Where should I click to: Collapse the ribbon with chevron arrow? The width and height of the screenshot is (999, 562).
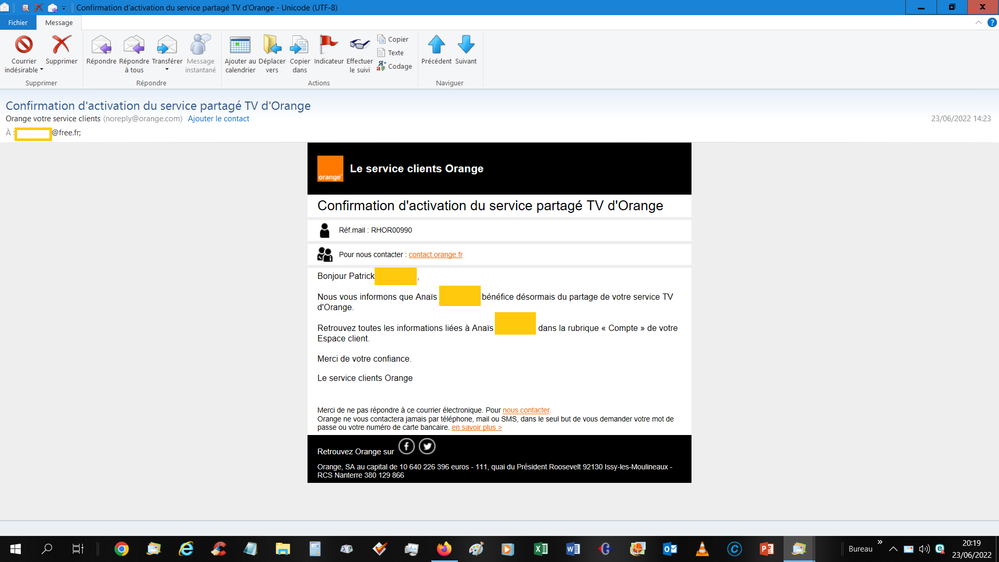click(979, 22)
